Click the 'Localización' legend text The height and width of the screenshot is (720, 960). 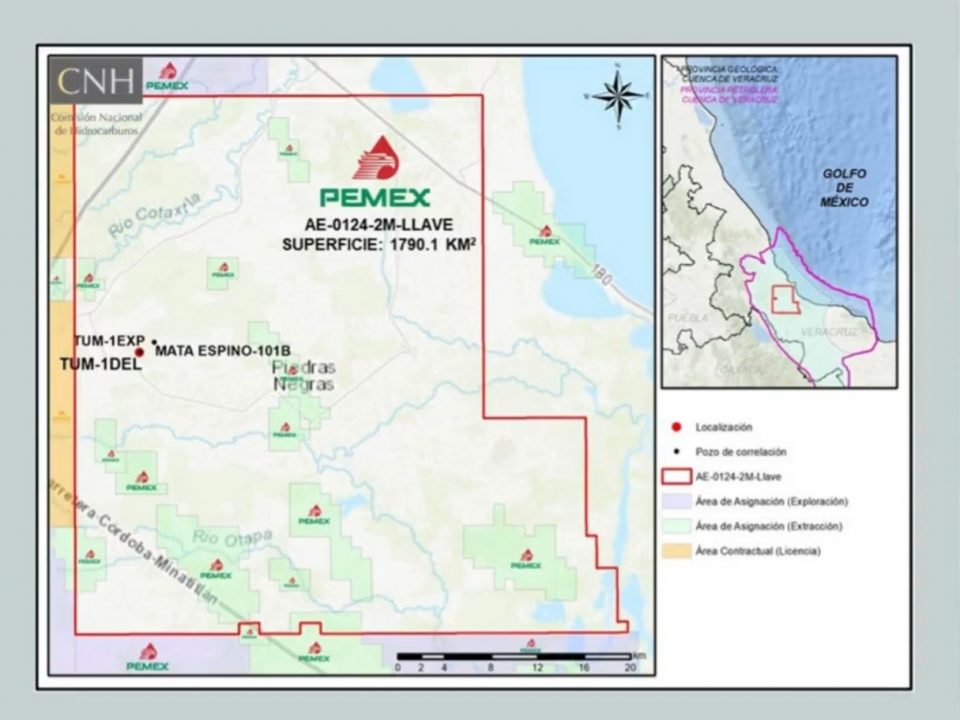[x=724, y=427]
